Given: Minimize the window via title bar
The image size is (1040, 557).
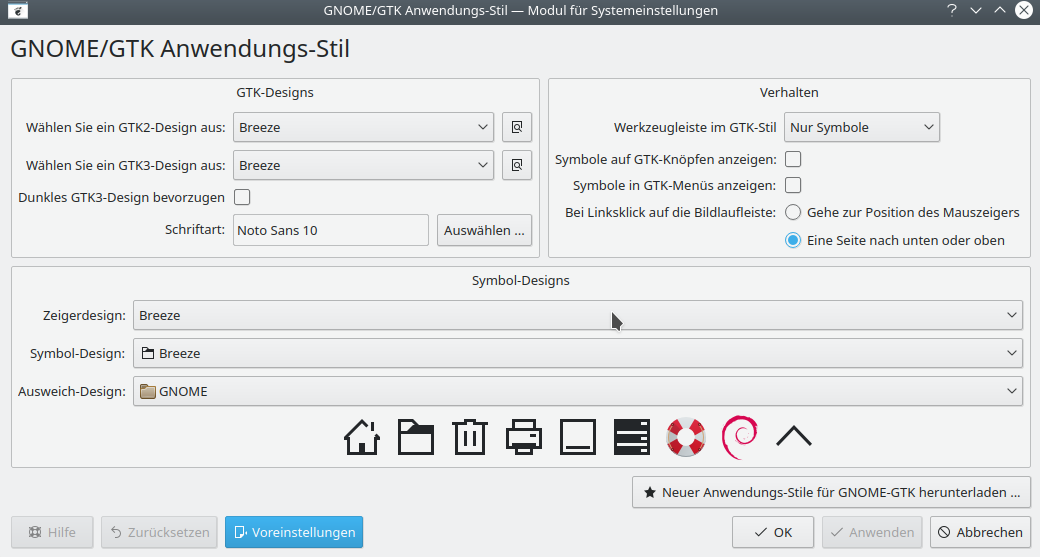Looking at the screenshot, I should pos(976,10).
